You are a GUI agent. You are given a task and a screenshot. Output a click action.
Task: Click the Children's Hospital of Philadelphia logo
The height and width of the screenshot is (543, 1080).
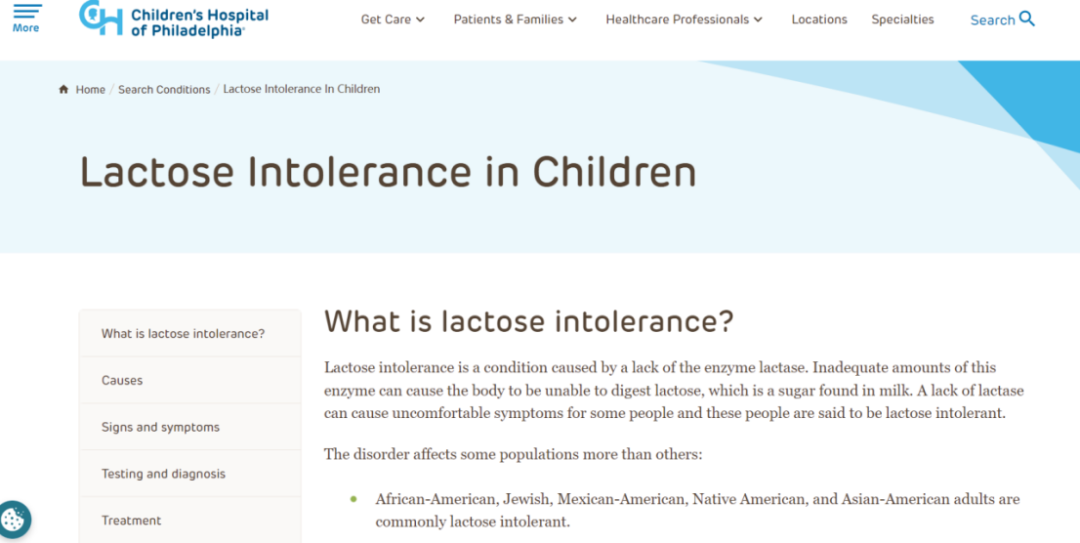[174, 20]
